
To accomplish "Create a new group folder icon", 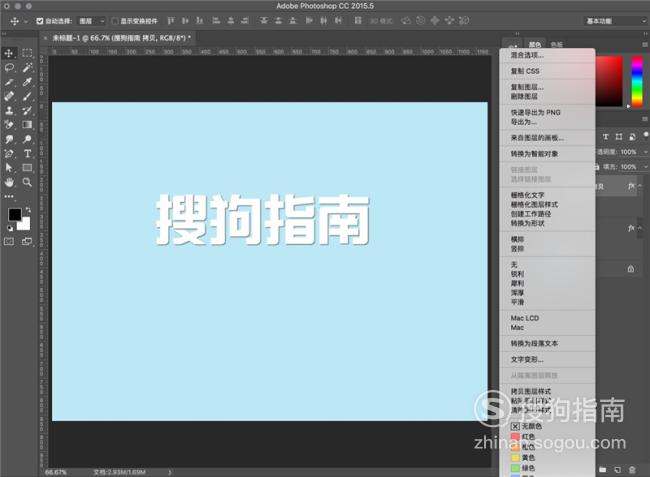I will pos(603,470).
